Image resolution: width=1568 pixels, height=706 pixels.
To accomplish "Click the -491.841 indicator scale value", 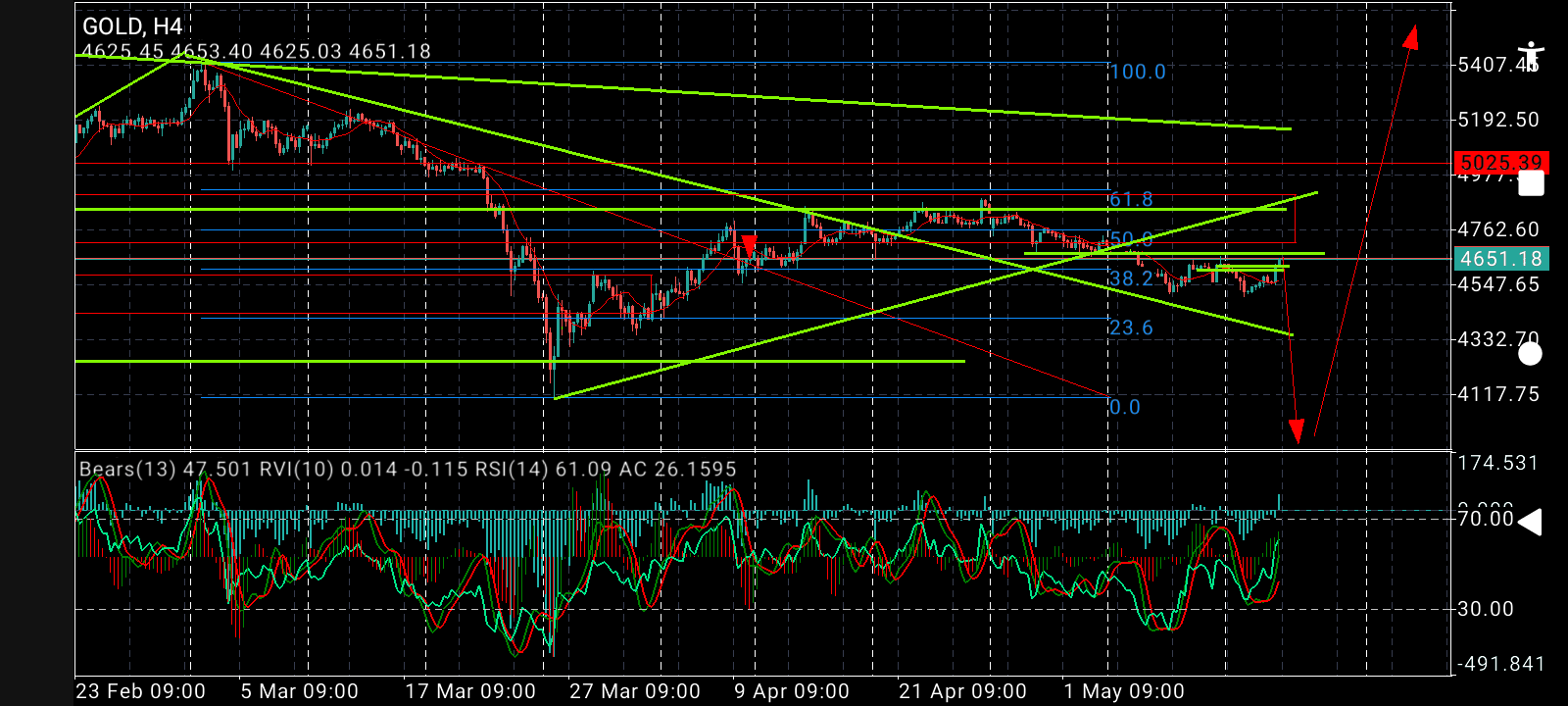I will point(1501,664).
